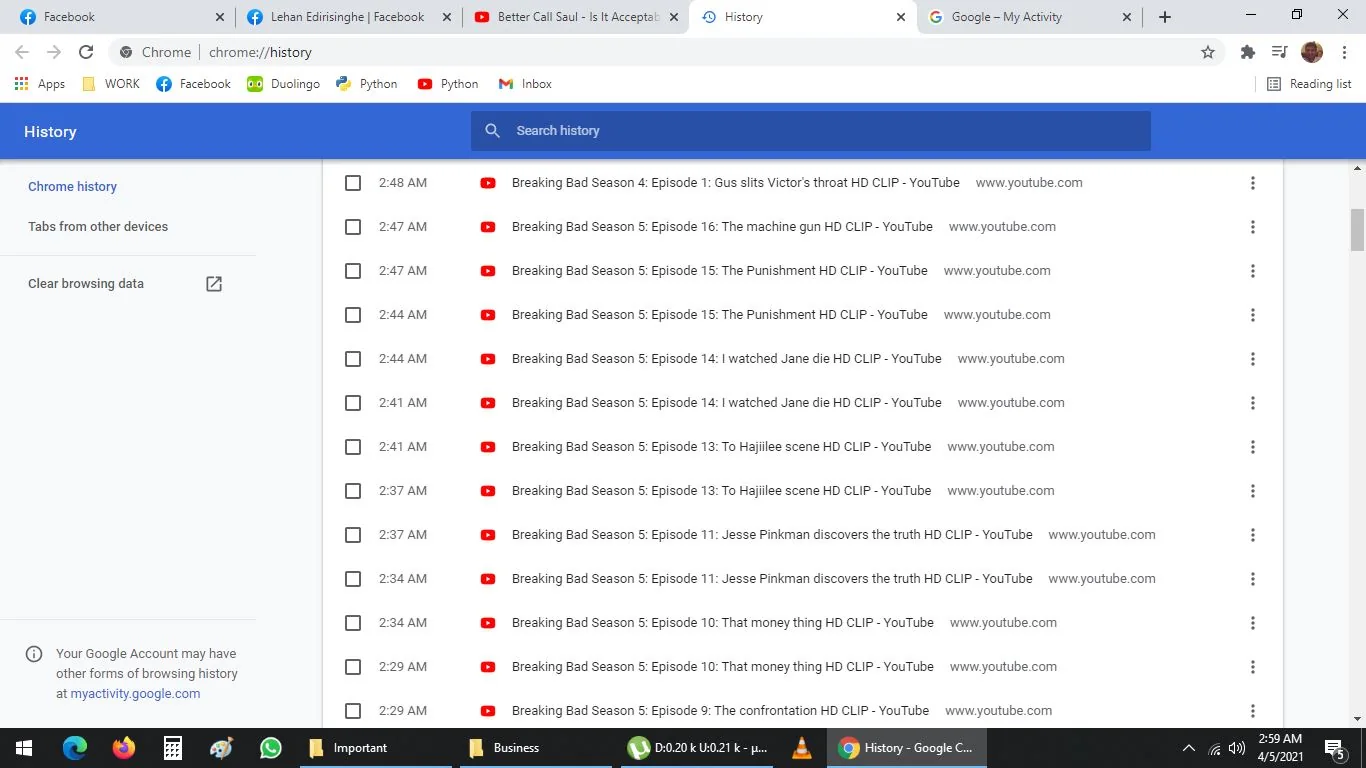The height and width of the screenshot is (768, 1366).
Task: Open the WORK bookmarks folder
Action: pos(111,84)
